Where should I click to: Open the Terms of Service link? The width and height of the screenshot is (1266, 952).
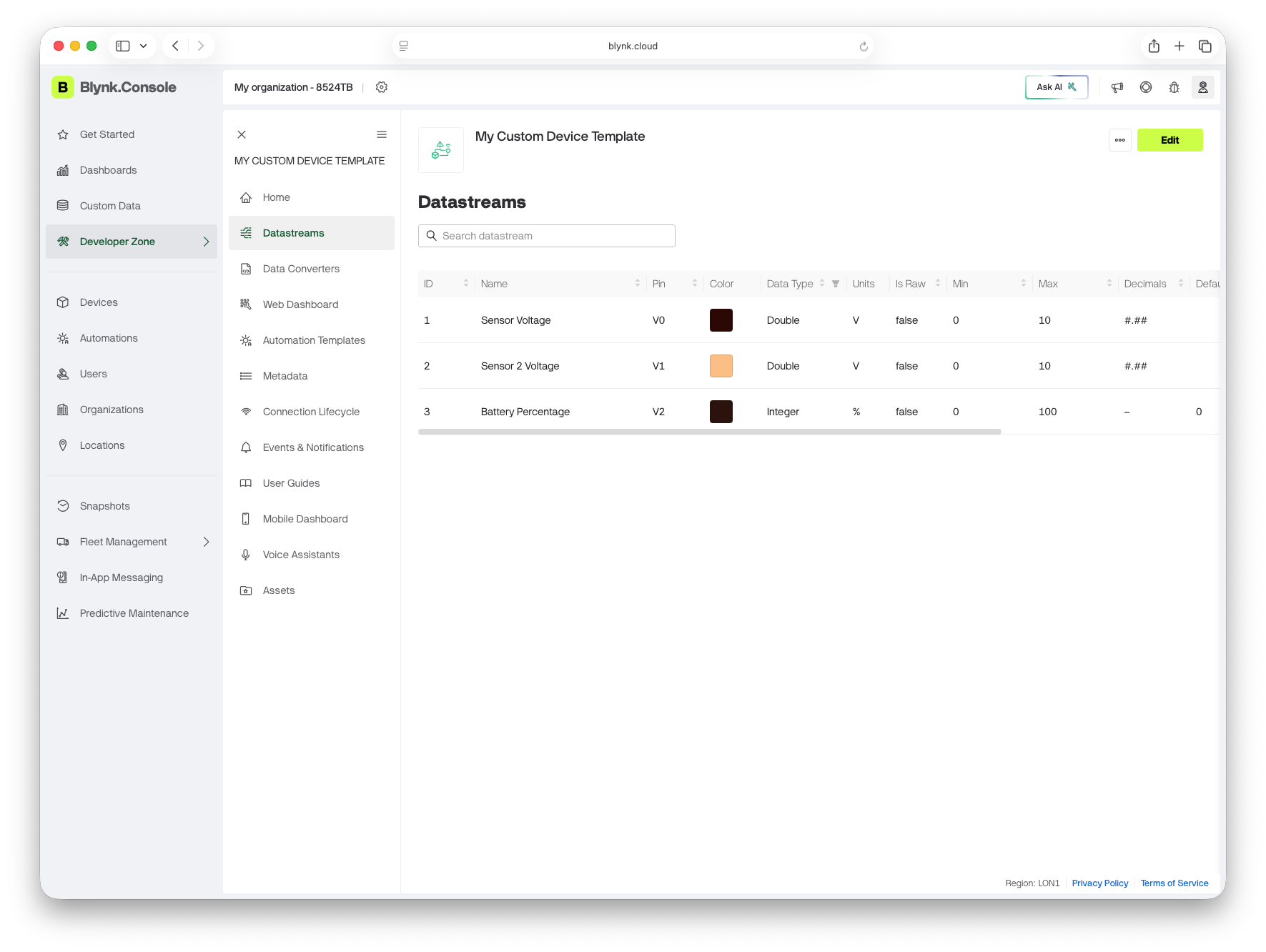tap(1174, 883)
